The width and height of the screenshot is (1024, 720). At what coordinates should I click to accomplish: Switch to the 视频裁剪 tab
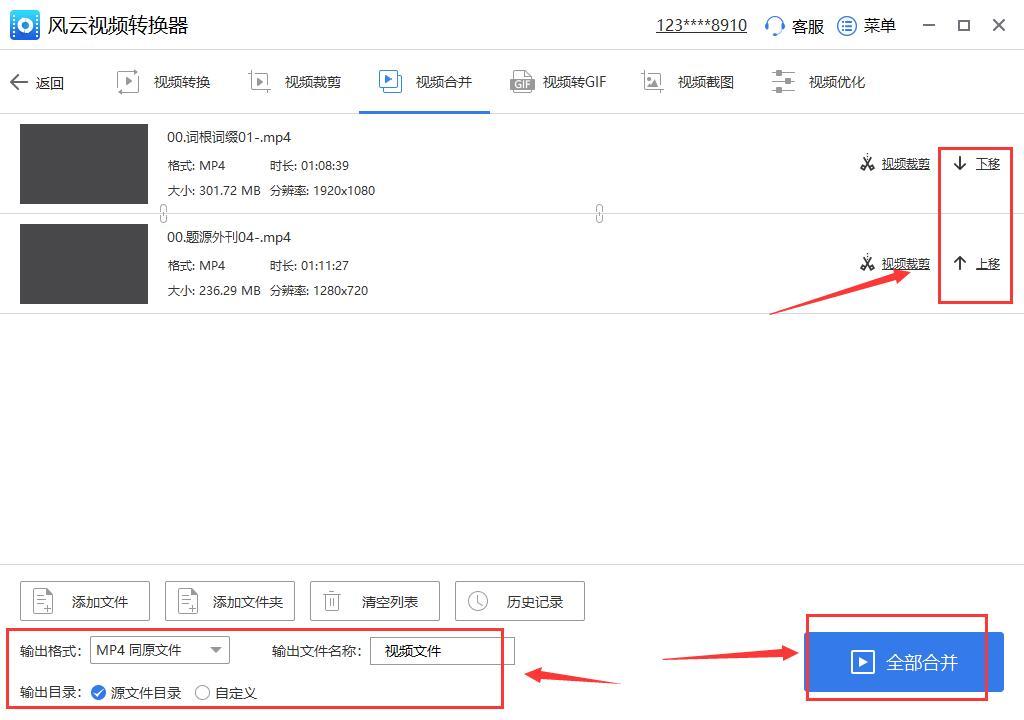(313, 82)
